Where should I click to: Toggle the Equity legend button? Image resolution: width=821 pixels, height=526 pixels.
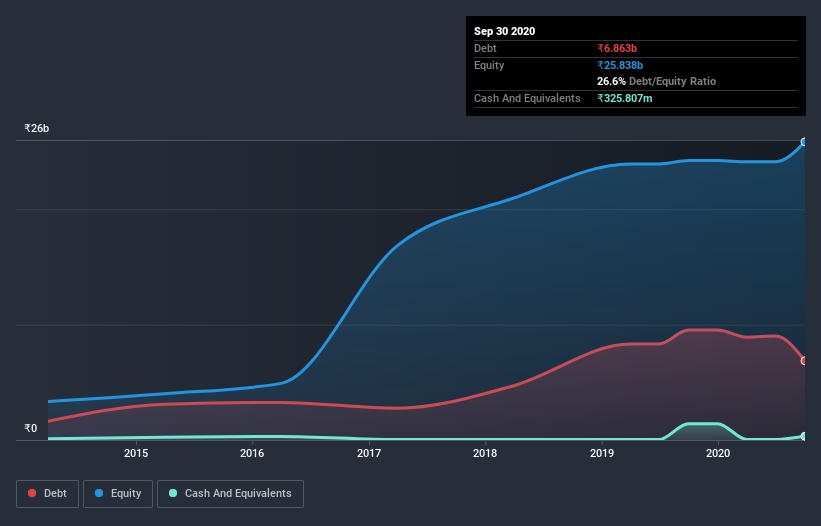(x=118, y=494)
